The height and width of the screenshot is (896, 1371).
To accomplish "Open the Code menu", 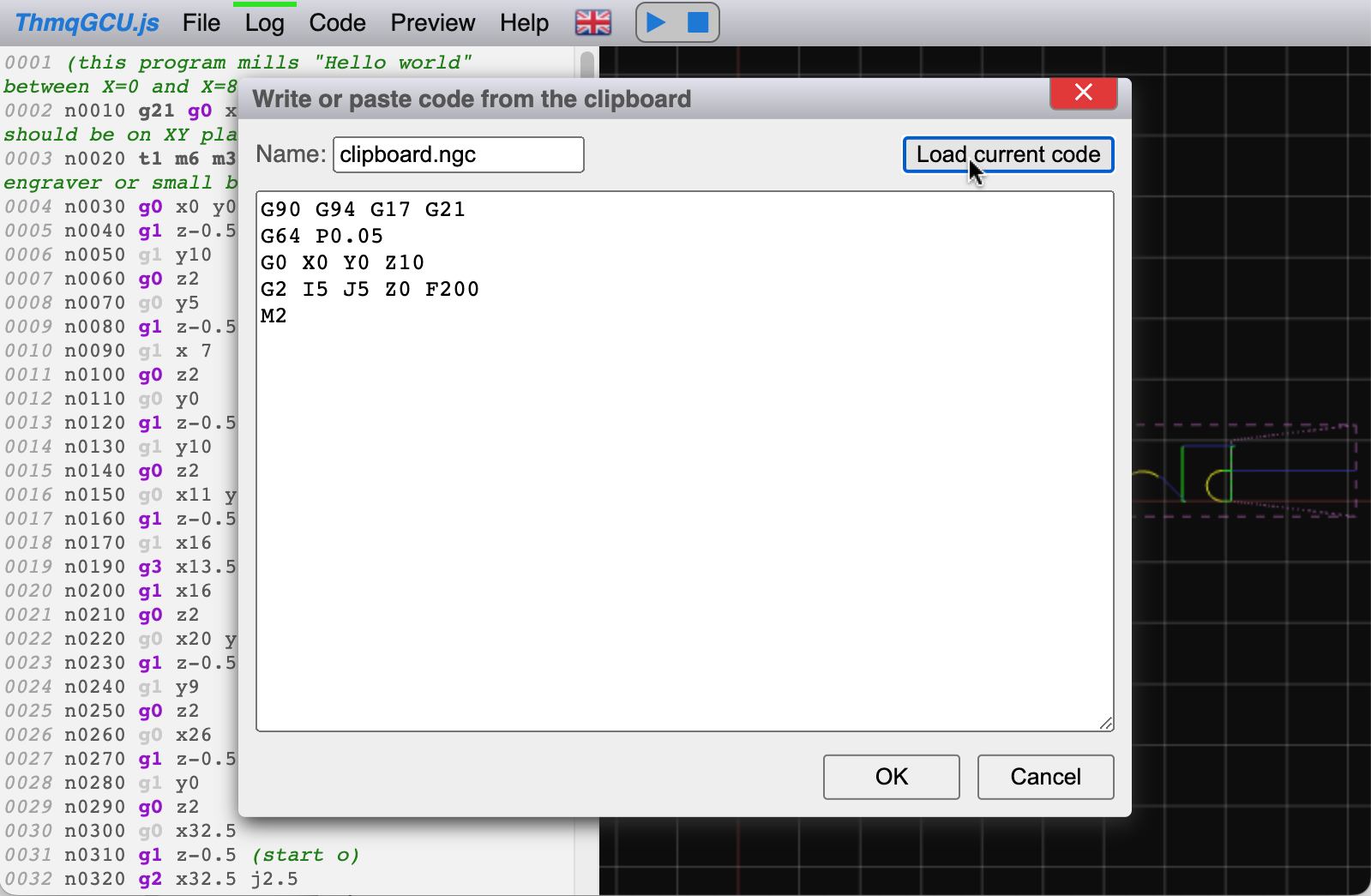I will (x=337, y=23).
